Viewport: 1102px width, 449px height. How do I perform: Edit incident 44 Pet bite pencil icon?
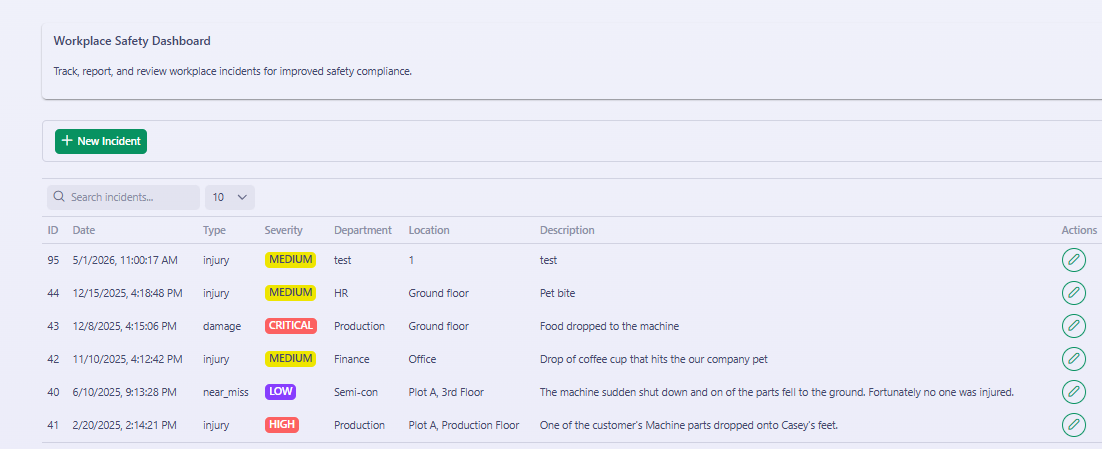point(1073,292)
